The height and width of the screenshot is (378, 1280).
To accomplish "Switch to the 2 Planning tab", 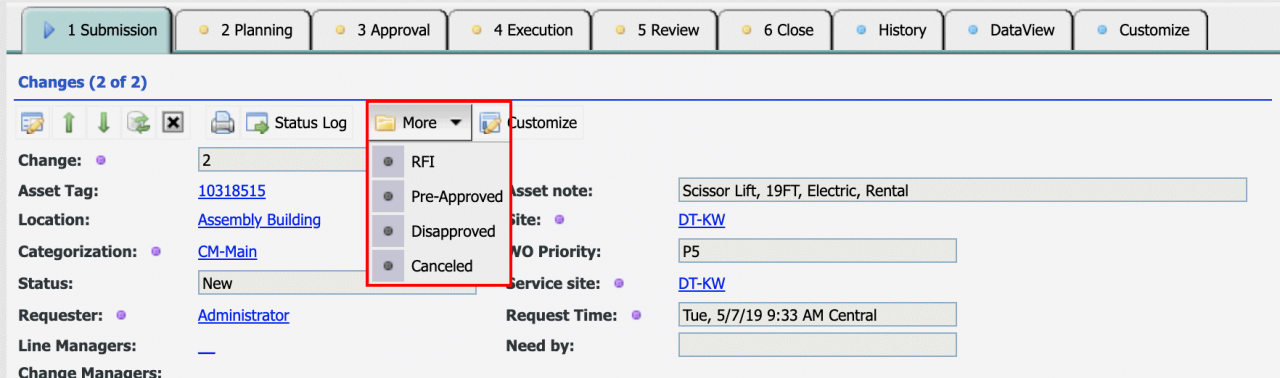I will (x=242, y=30).
